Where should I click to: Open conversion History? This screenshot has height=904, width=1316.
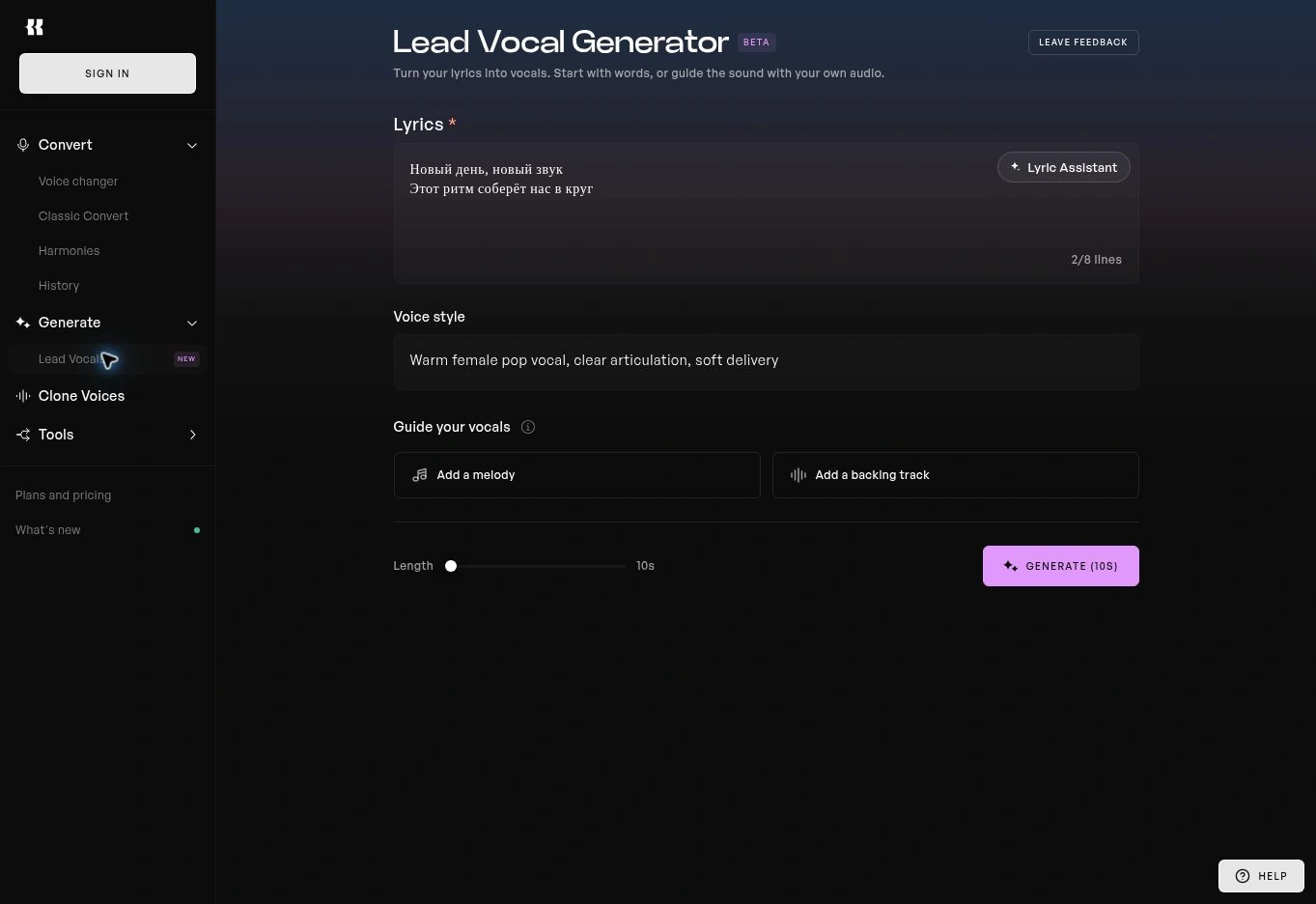tap(59, 286)
